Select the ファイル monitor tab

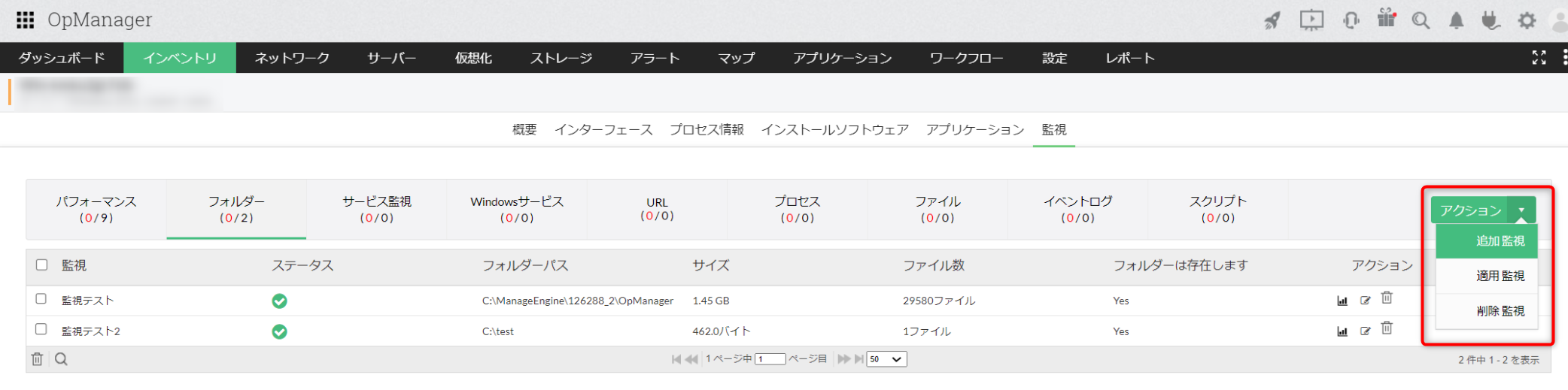point(937,210)
